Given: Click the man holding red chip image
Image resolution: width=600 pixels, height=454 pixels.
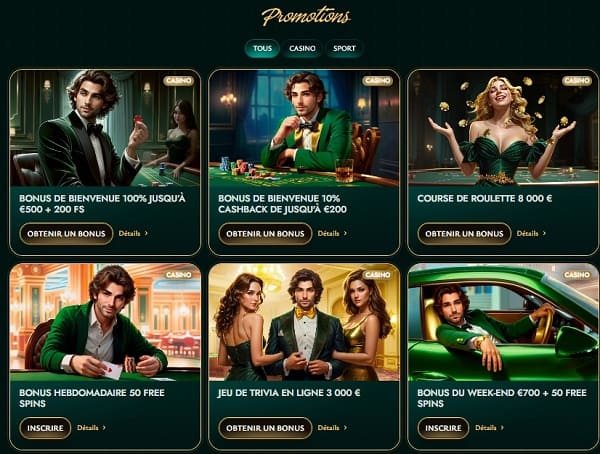Looking at the screenshot, I should click(105, 128).
